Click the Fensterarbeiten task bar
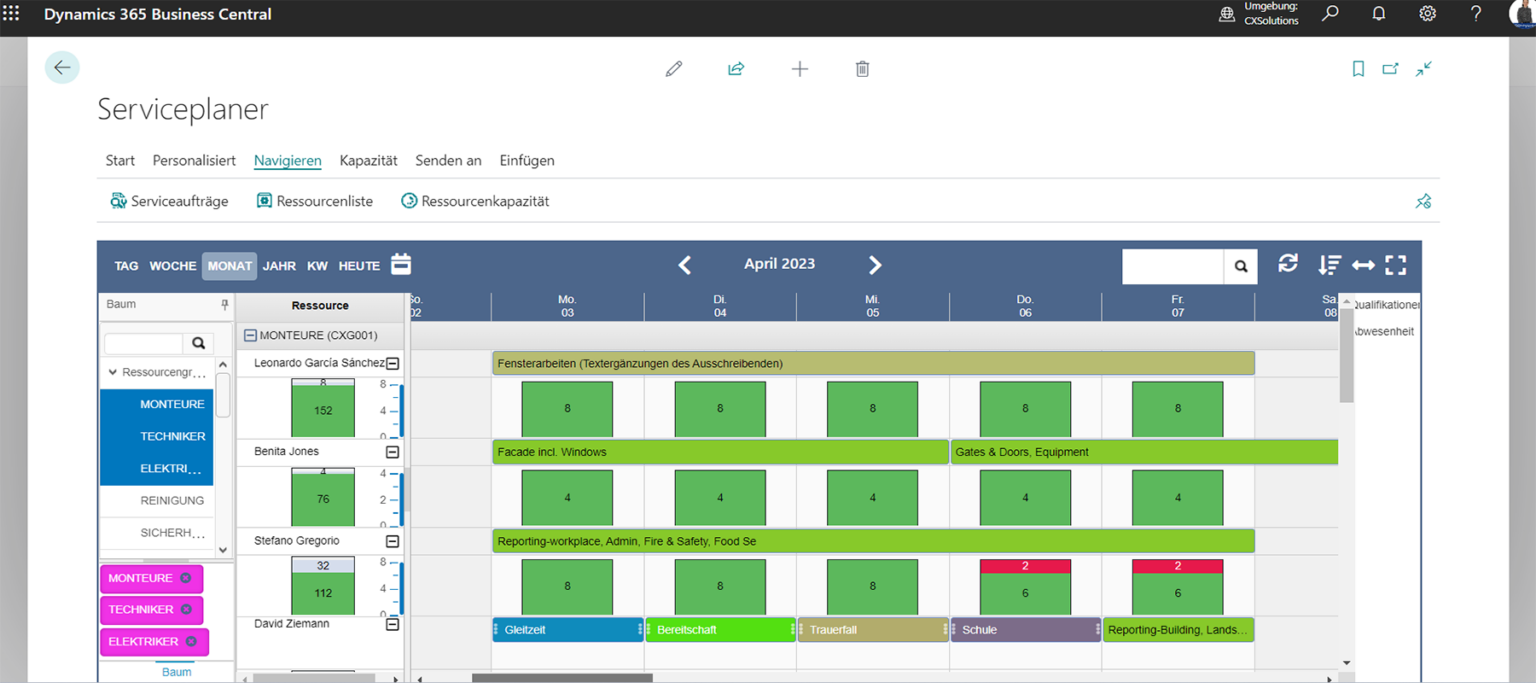The image size is (1536, 683). (873, 363)
